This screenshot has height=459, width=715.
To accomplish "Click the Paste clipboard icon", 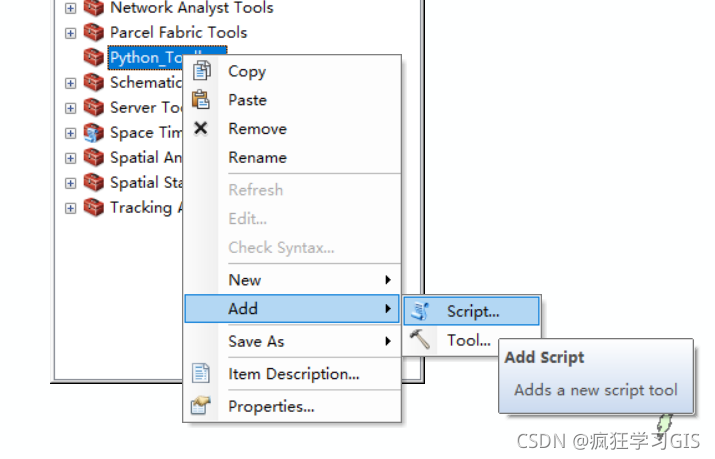I will click(x=201, y=100).
